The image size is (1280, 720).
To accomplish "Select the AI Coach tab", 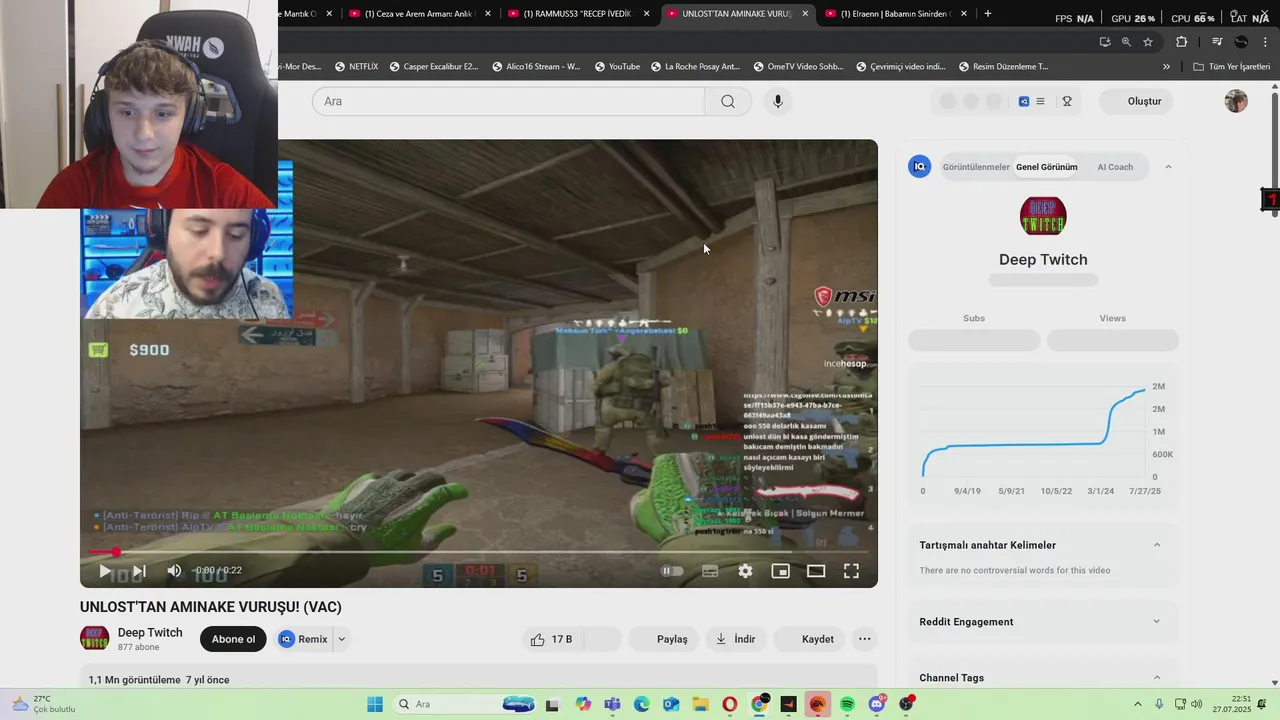I will click(x=1115, y=167).
